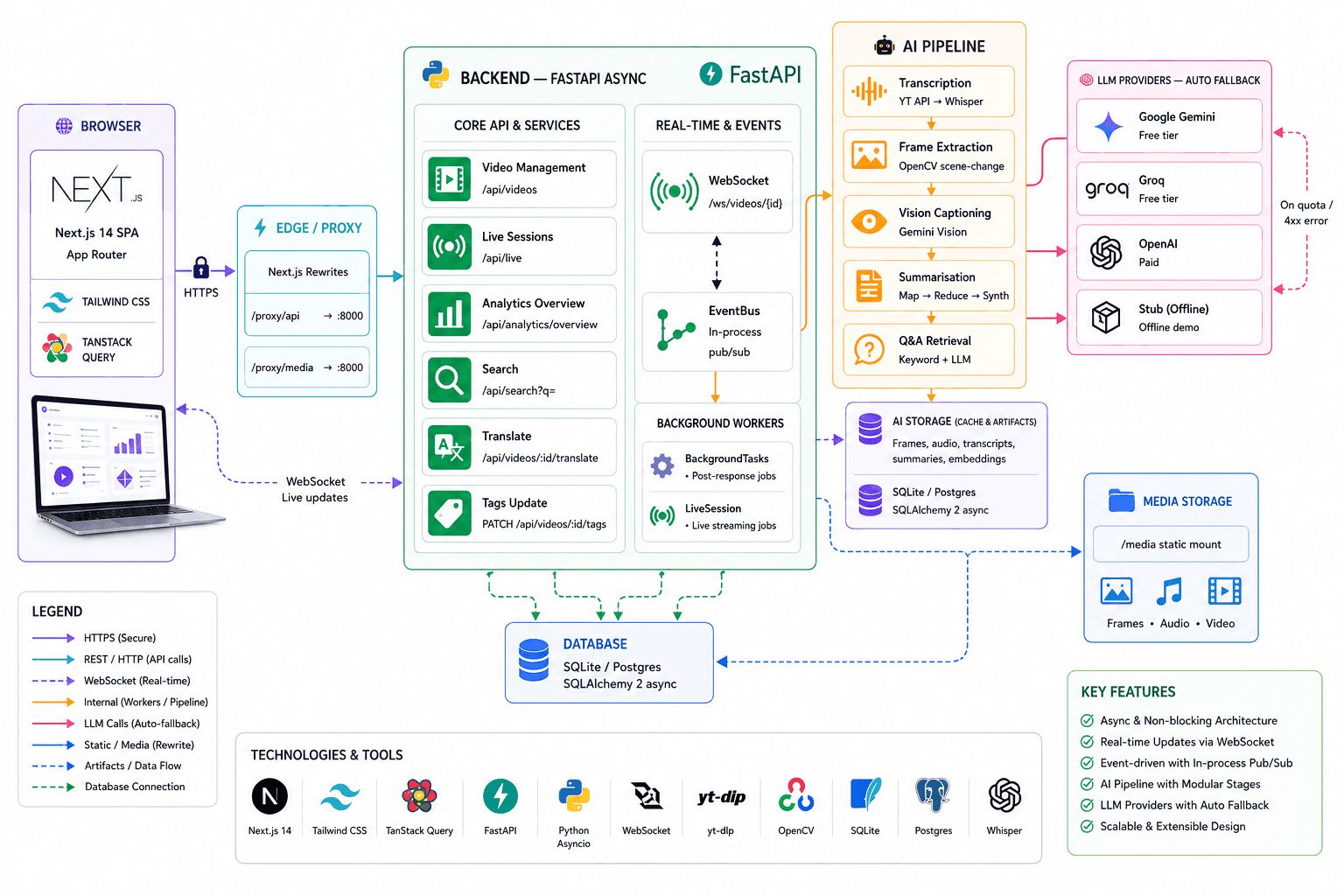1344x896 pixels.
Task: Select the Translate language icon
Action: 449,448
